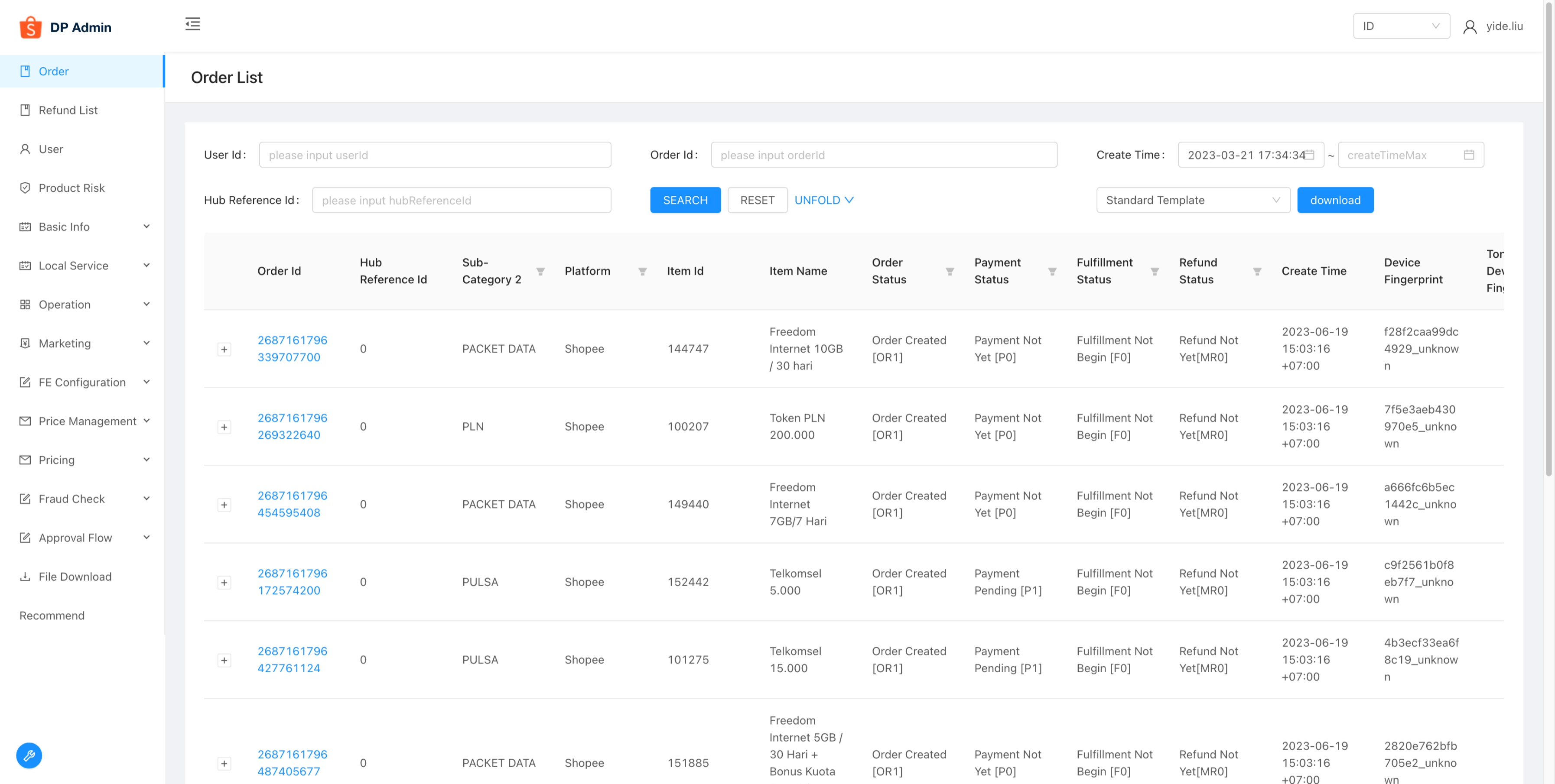Viewport: 1555px width, 784px height.
Task: Open the Payment Status filter funnel
Action: tap(1052, 272)
